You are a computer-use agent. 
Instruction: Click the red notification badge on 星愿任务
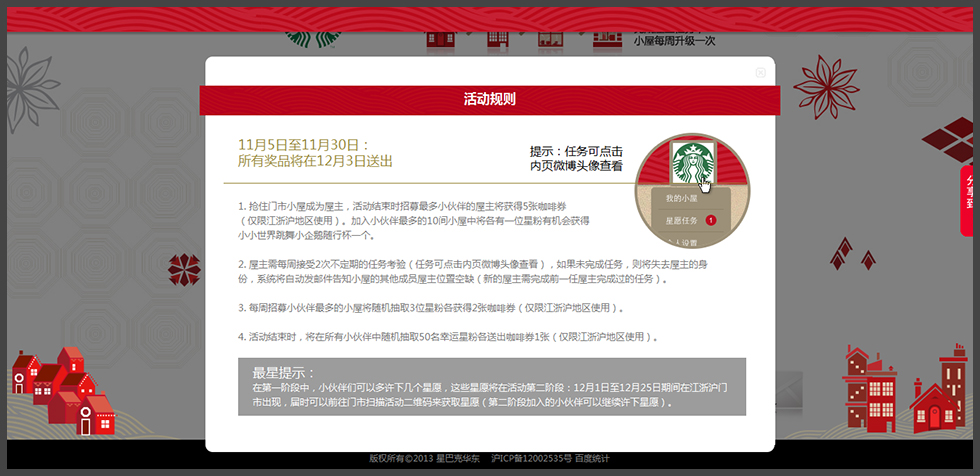tap(710, 220)
